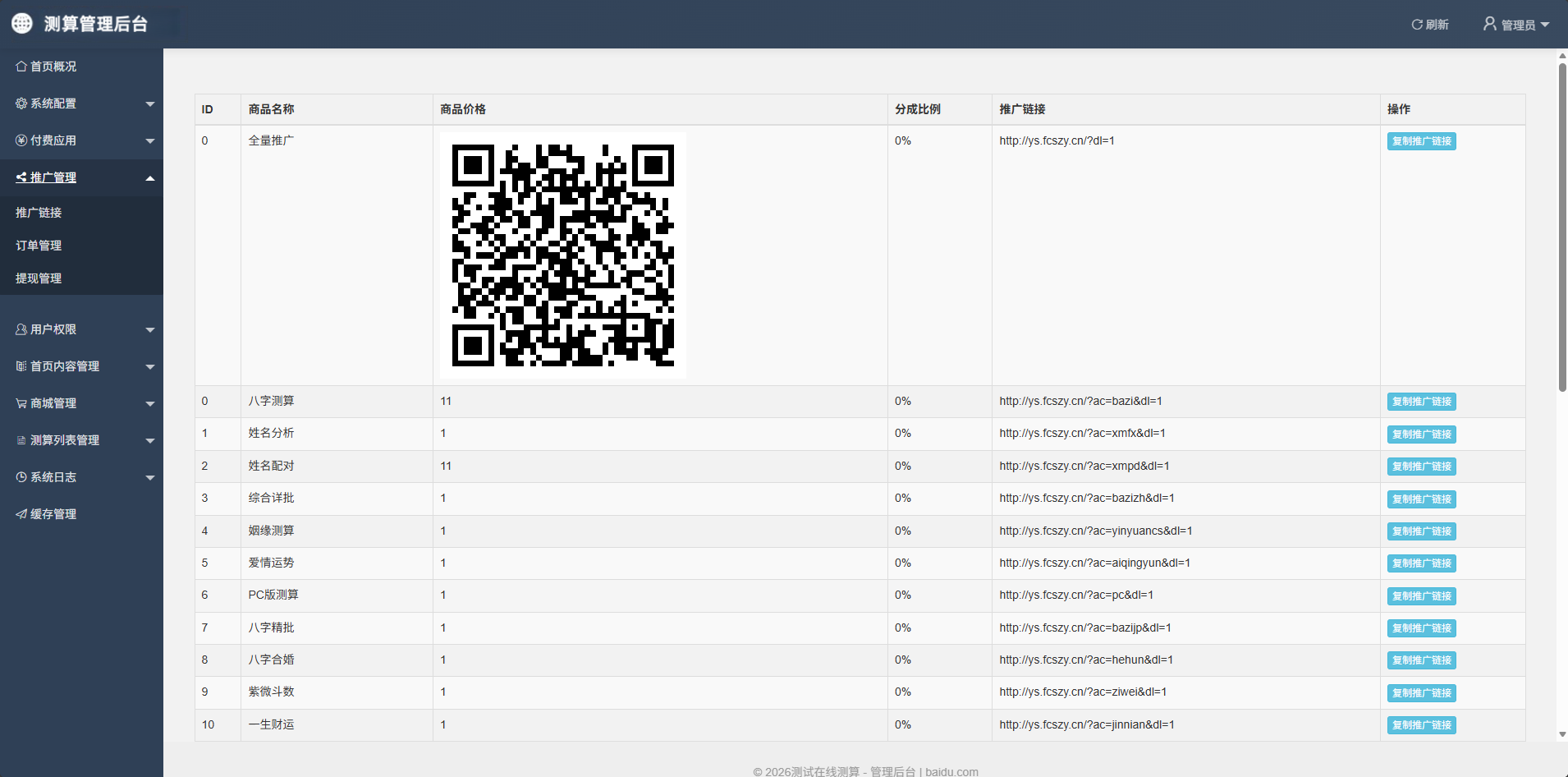This screenshot has width=1568, height=777.
Task: Click the yen icon beside 付费应用
Action: pyautogui.click(x=21, y=140)
